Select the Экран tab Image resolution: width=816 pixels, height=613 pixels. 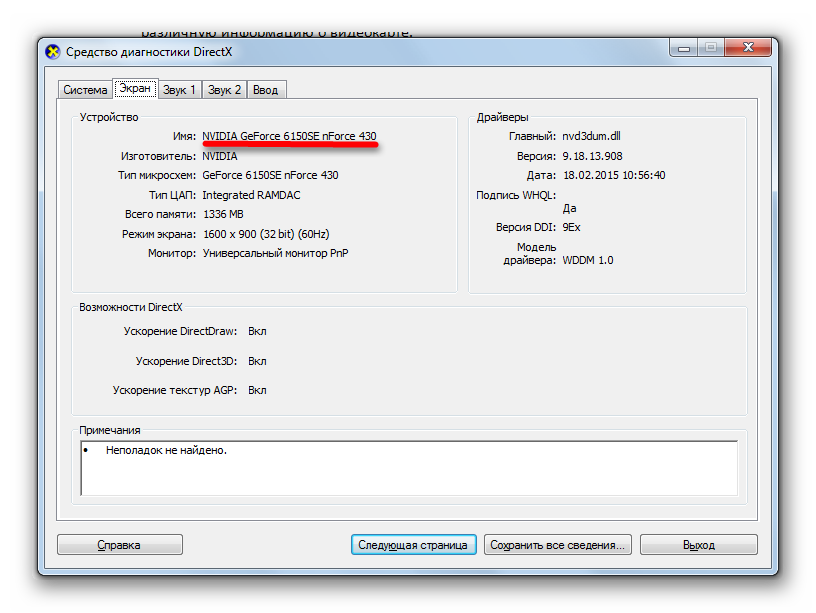(134, 88)
